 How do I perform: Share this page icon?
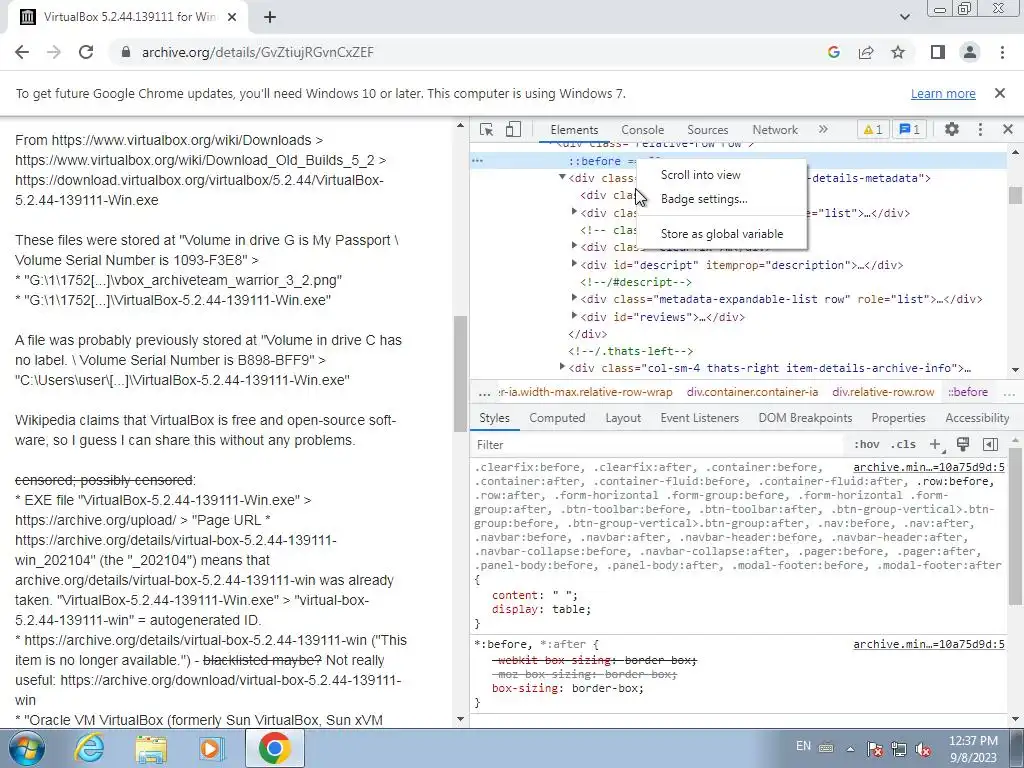(866, 52)
